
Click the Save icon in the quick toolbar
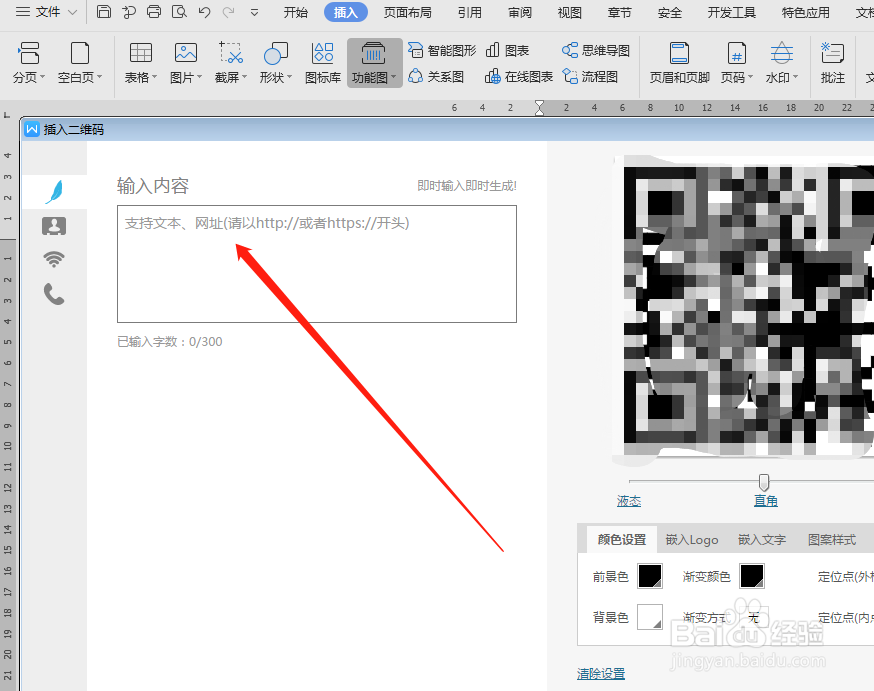[x=104, y=12]
